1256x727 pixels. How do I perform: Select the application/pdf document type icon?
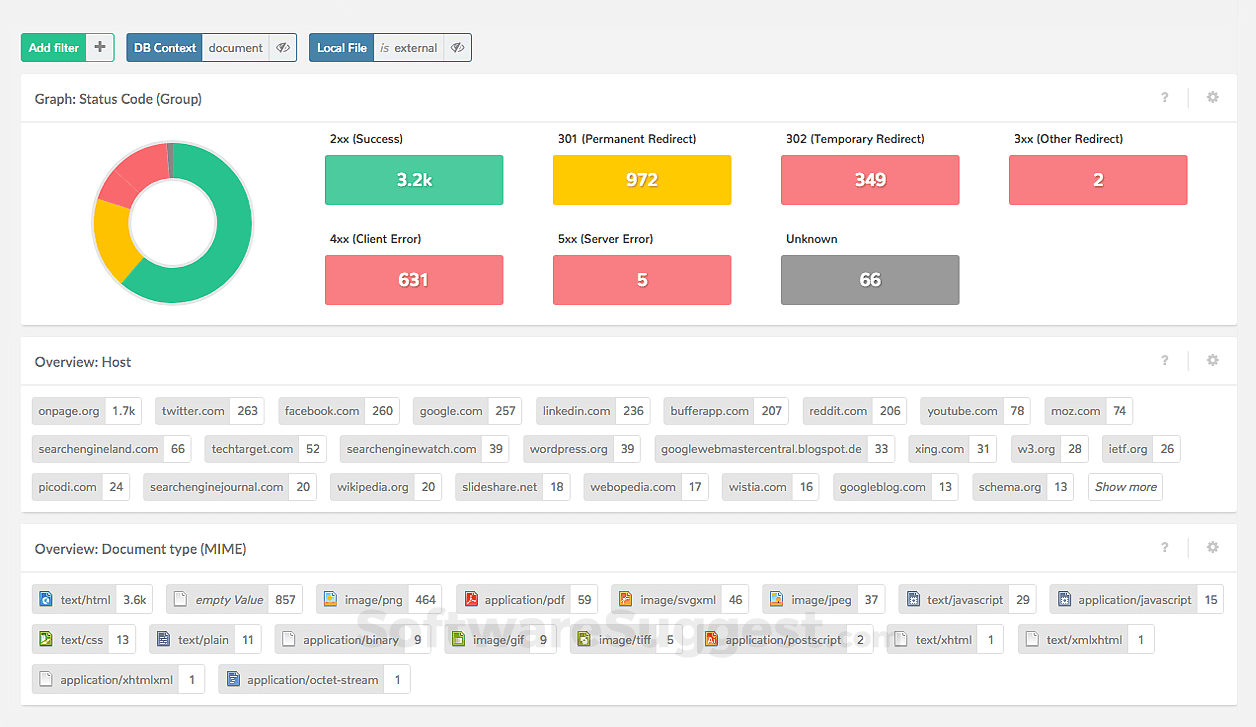tap(471, 600)
